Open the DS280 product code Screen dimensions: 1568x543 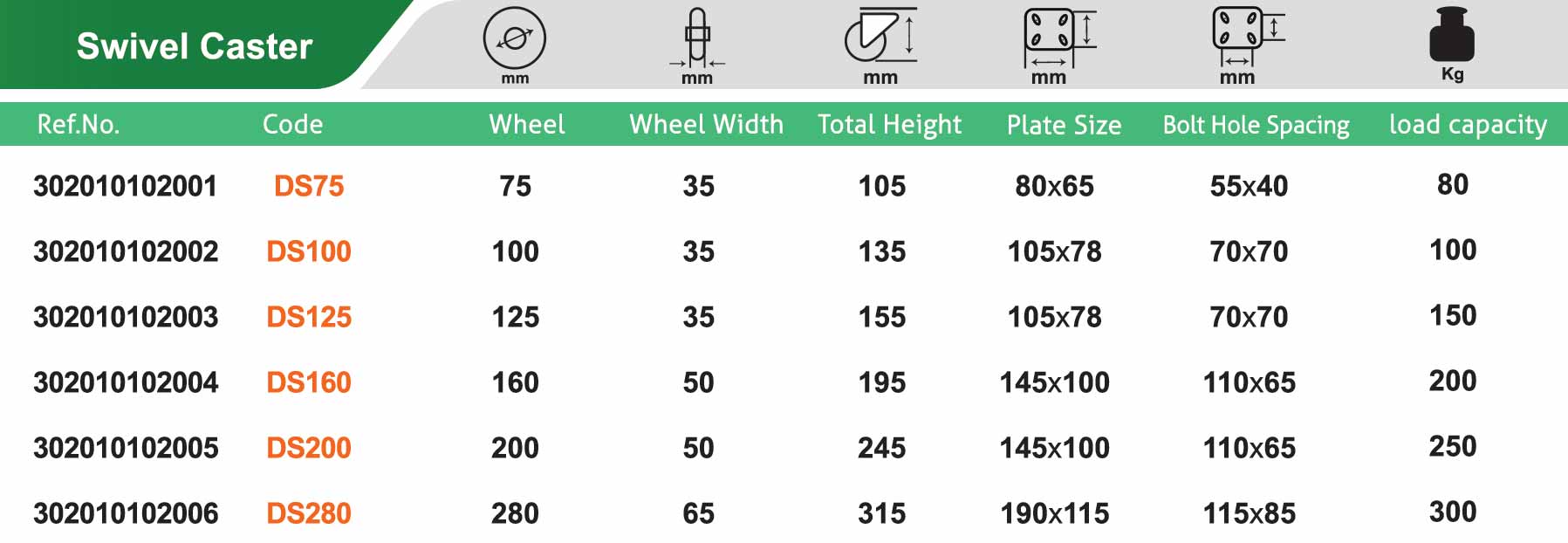(x=309, y=513)
